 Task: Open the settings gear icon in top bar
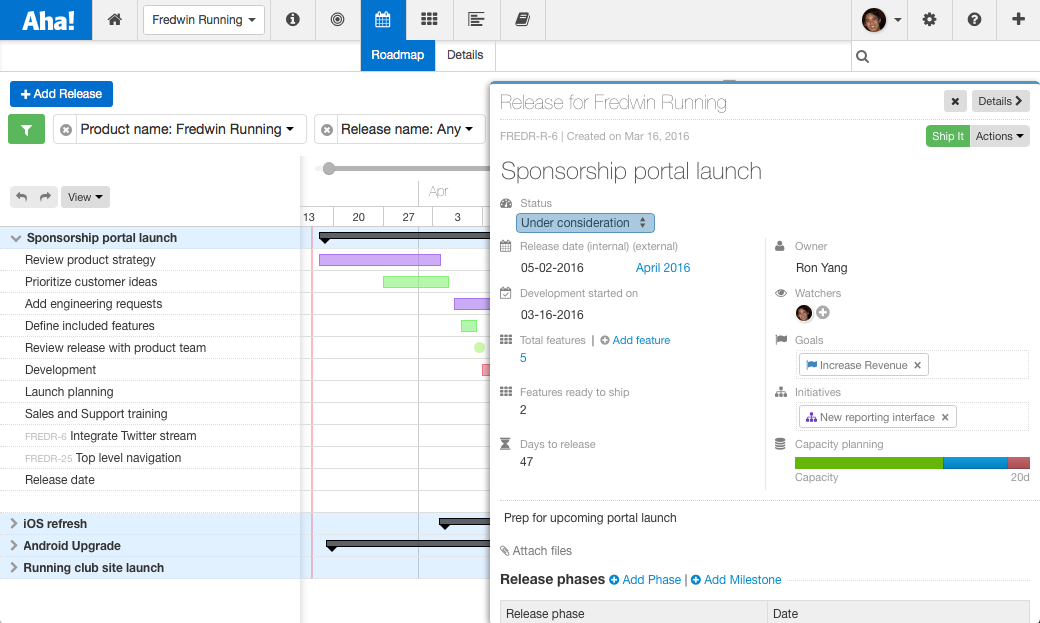coord(929,19)
